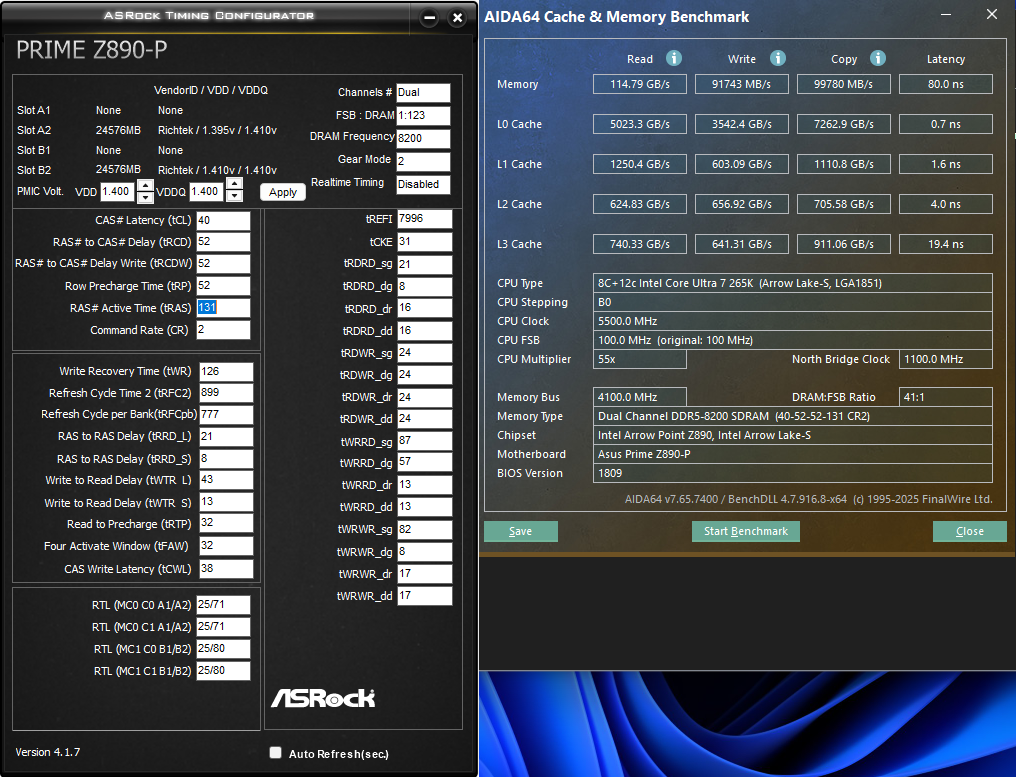Viewport: 1016px width, 777px height.
Task: Click the RAS# Active Time (tRAS) field
Action: tap(223, 308)
